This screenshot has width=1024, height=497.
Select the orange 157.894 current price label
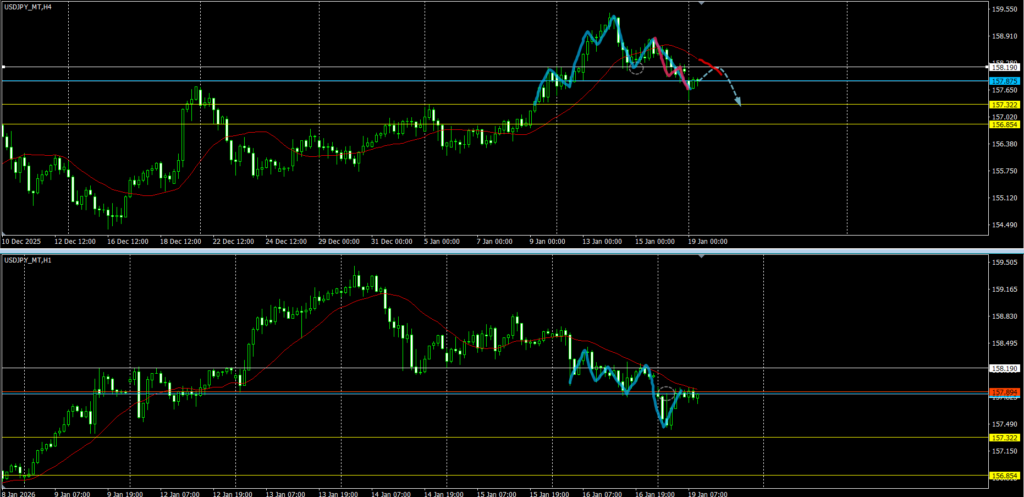click(1005, 391)
